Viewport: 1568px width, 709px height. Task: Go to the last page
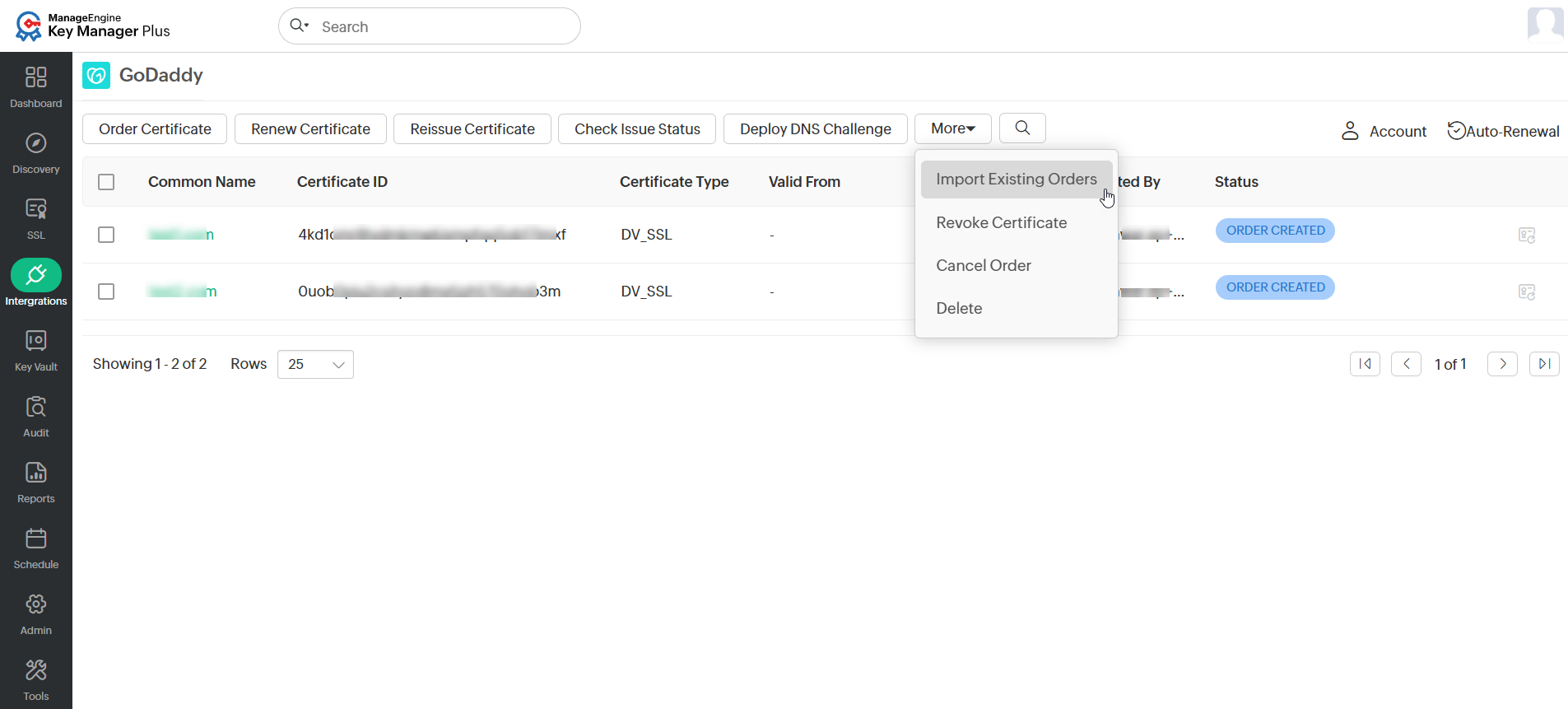[1544, 364]
